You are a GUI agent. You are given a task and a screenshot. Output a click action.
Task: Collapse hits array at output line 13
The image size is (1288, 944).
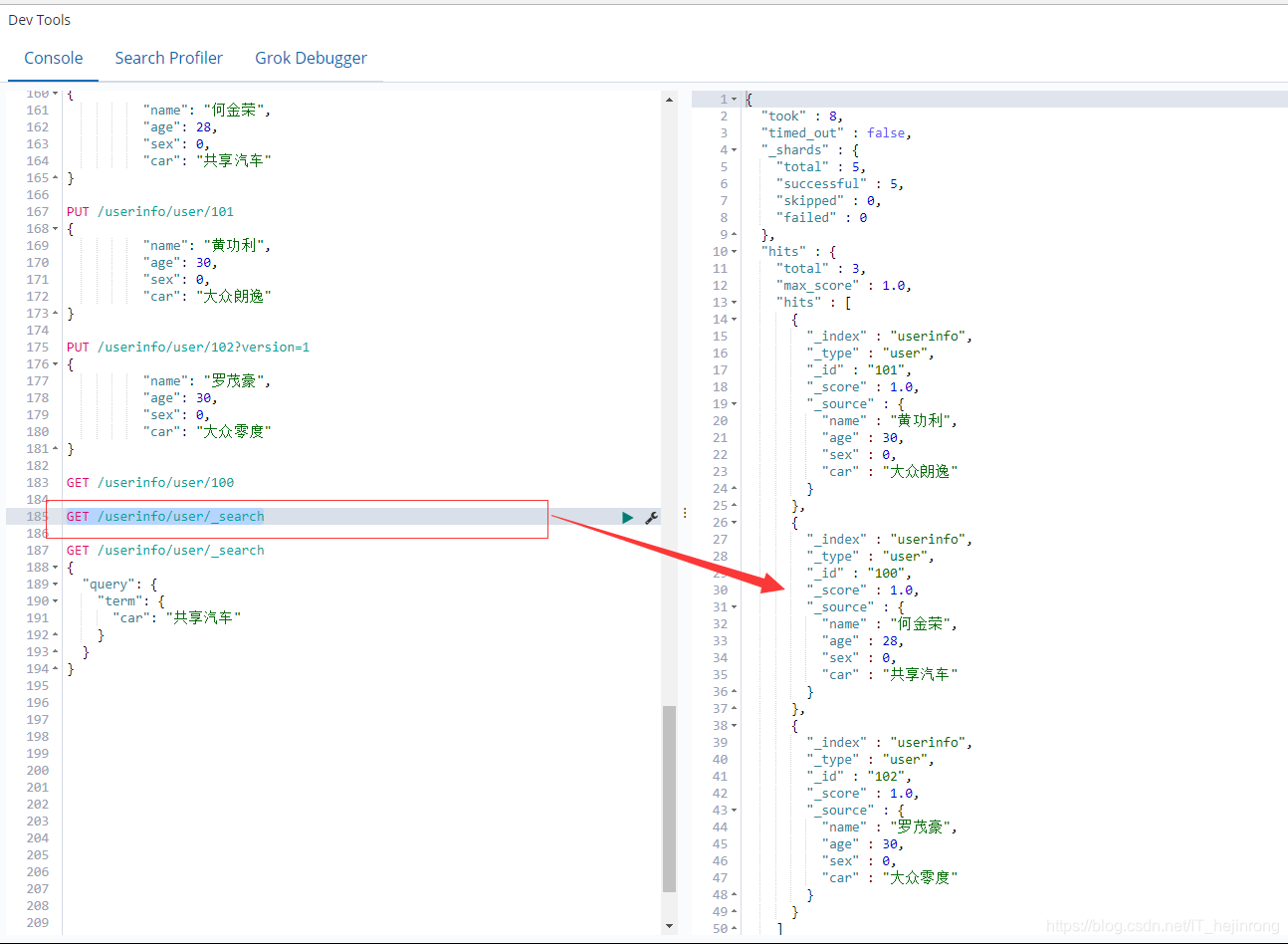pos(735,303)
